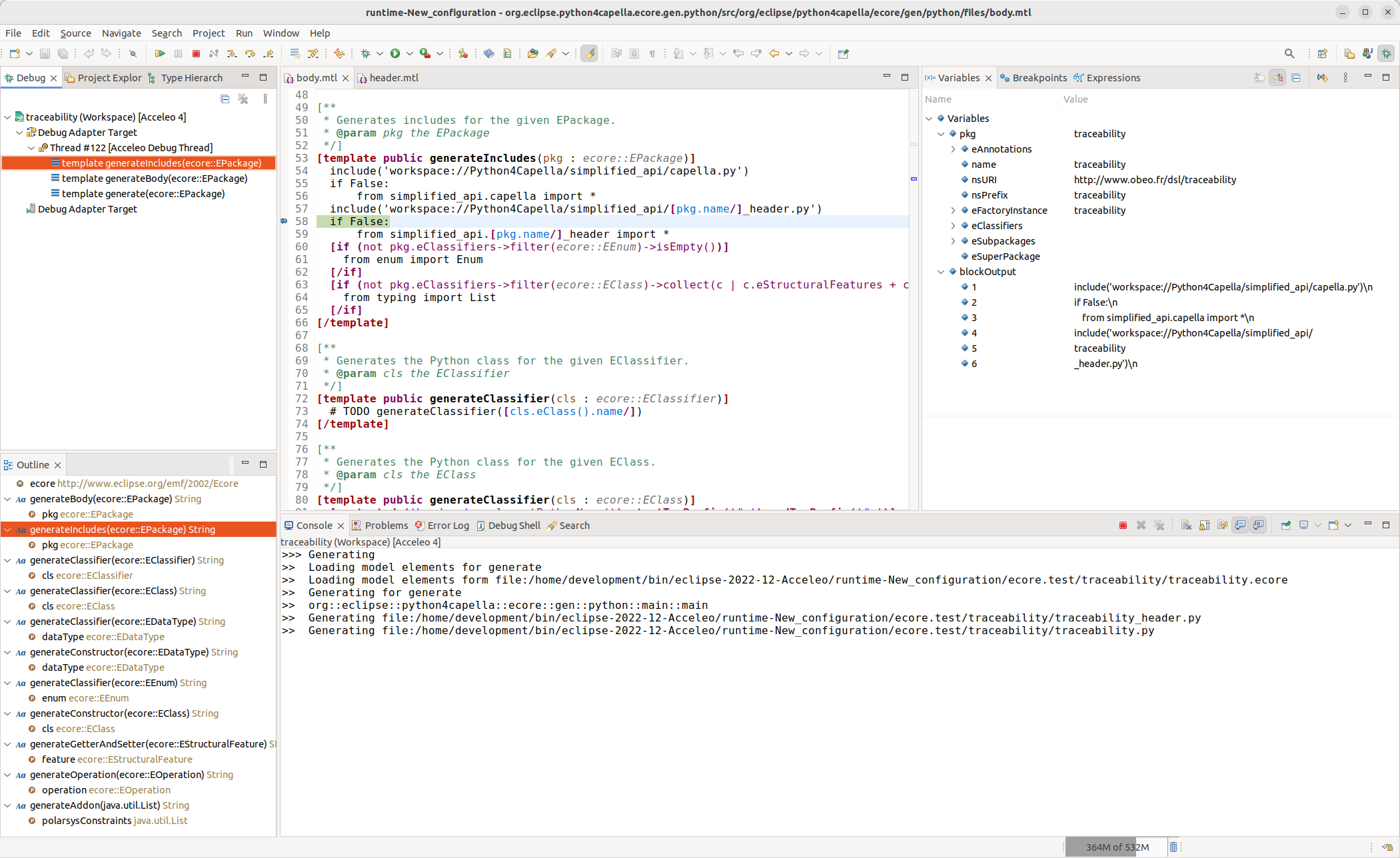Open the Debug view menu via vertical dots
The width and height of the screenshot is (1400, 858).
pyautogui.click(x=267, y=99)
